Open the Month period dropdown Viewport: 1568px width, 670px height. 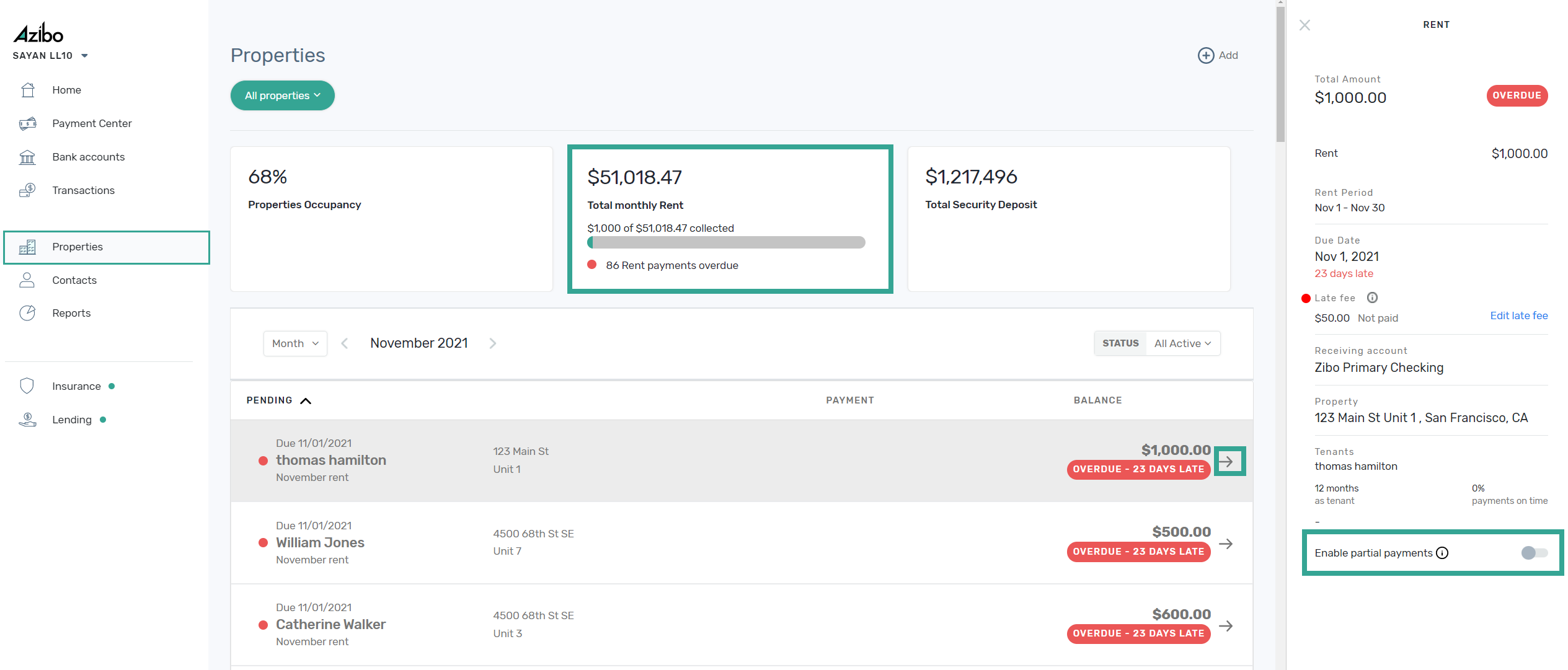pyautogui.click(x=295, y=343)
